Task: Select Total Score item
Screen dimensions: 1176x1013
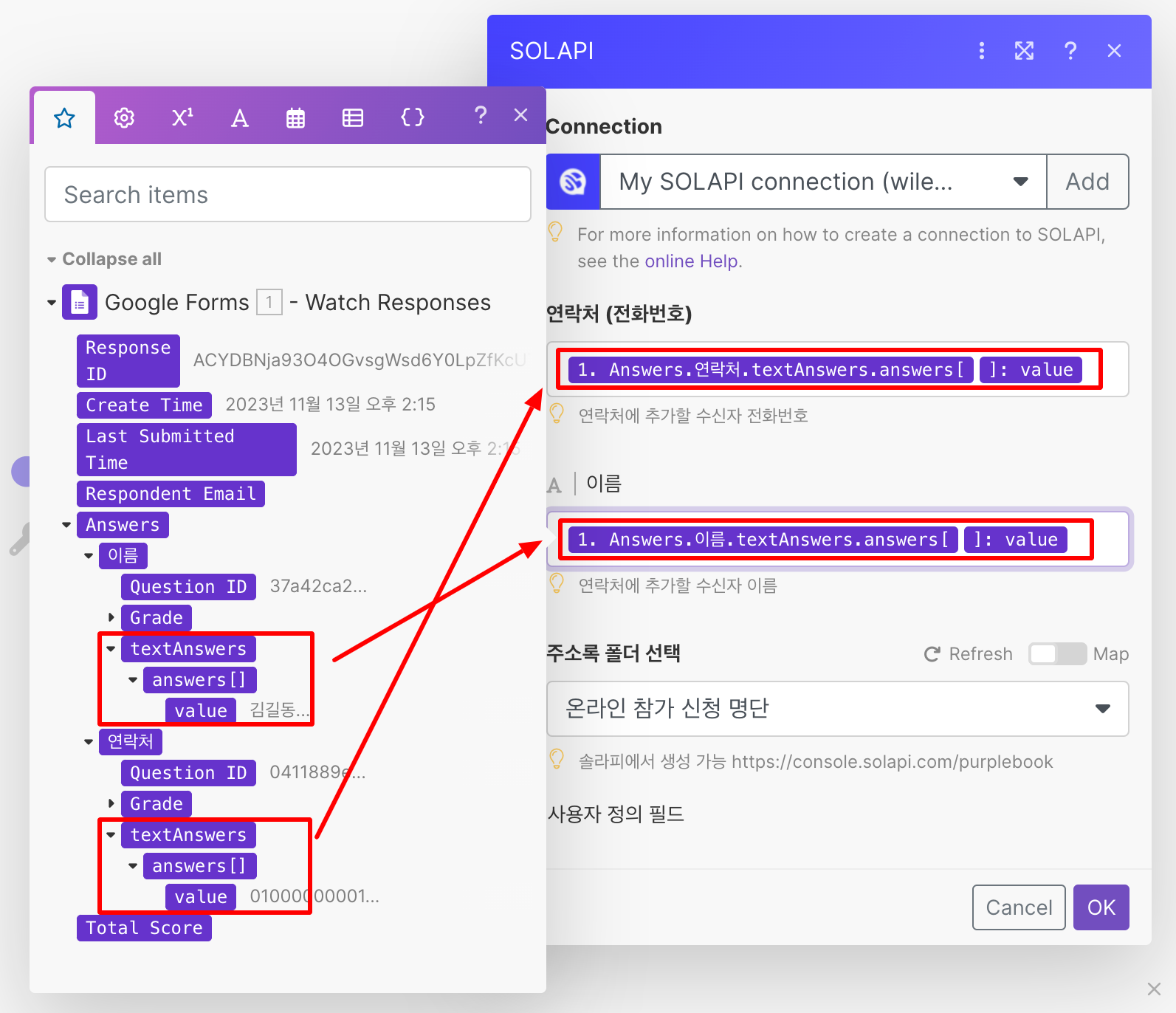Action: (144, 928)
